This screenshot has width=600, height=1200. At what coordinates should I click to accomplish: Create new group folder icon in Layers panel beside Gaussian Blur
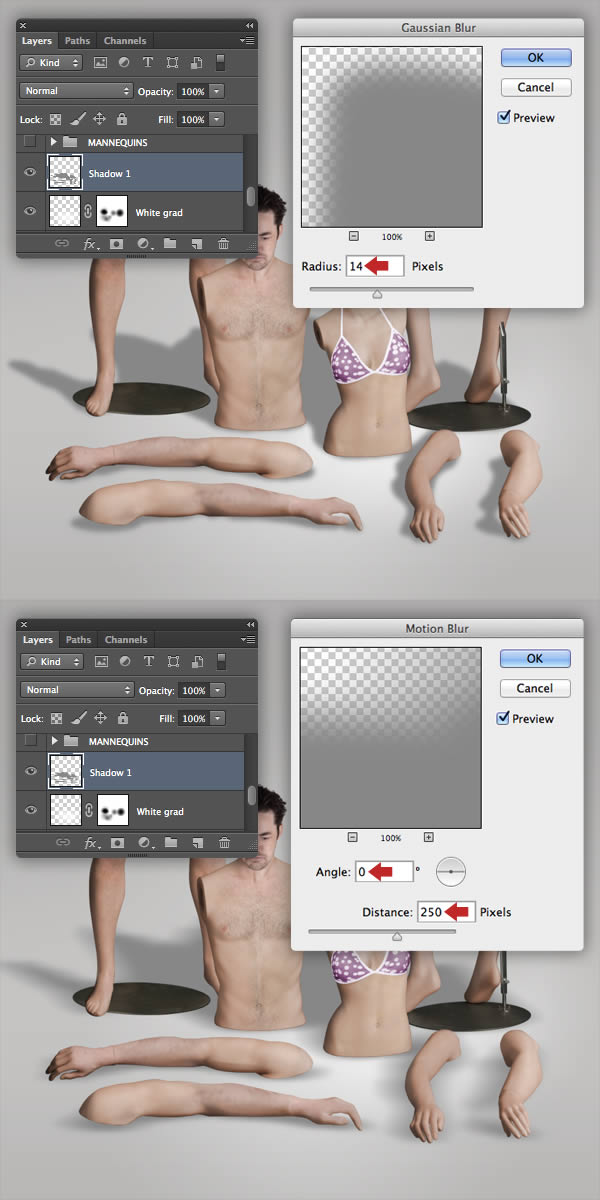click(170, 243)
